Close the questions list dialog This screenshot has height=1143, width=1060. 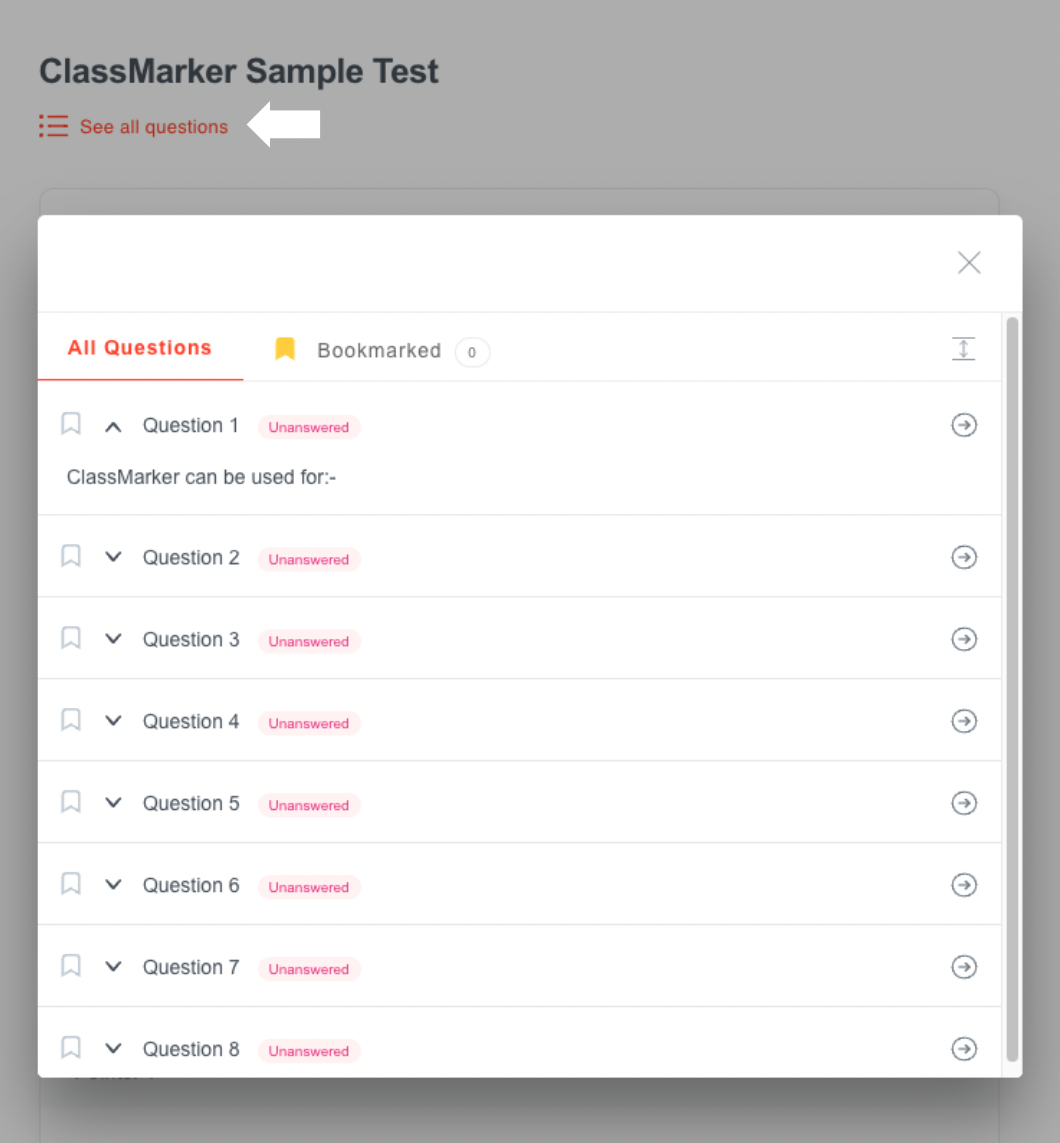(x=969, y=263)
